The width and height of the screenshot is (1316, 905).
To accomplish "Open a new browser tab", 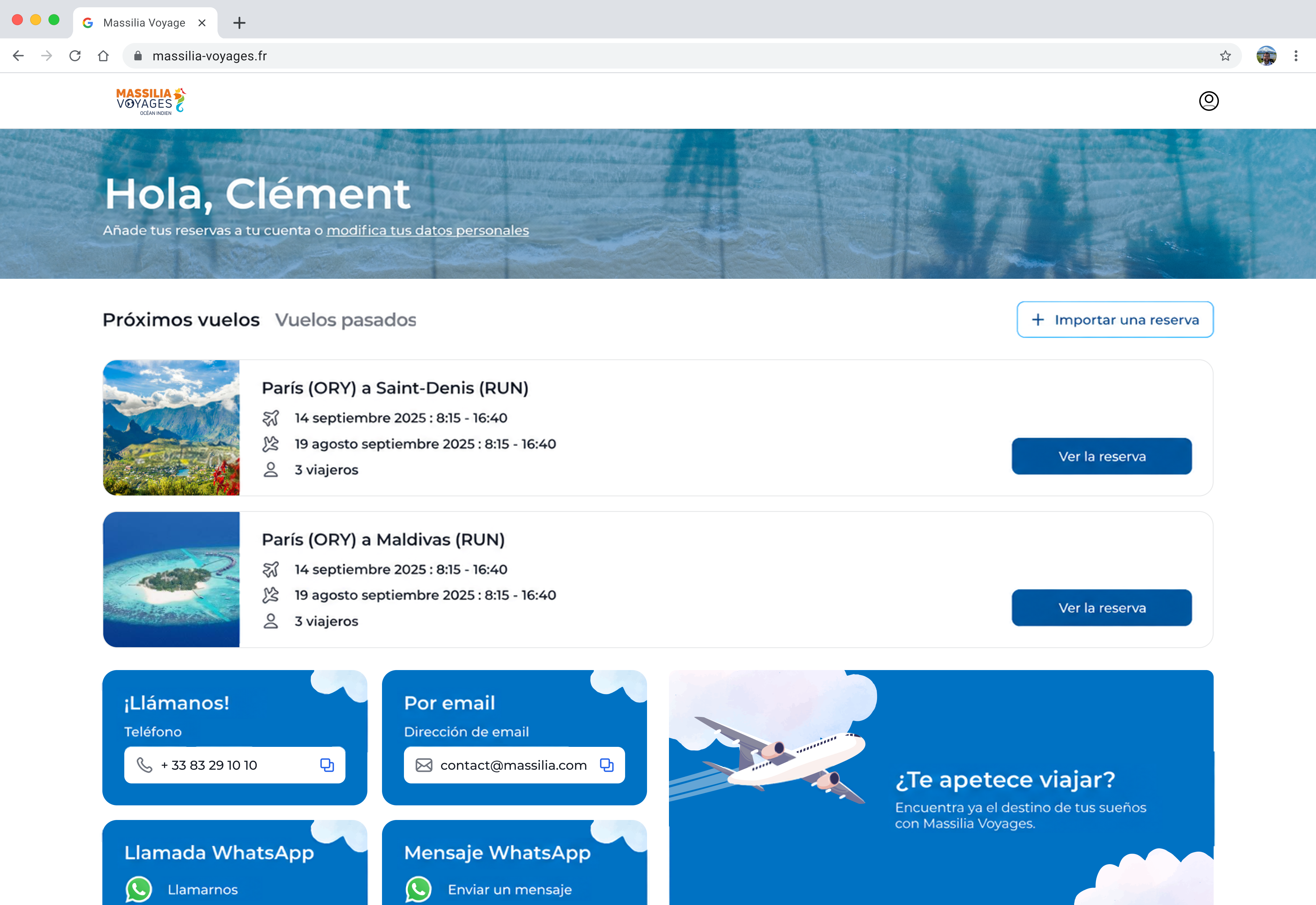I will (239, 23).
